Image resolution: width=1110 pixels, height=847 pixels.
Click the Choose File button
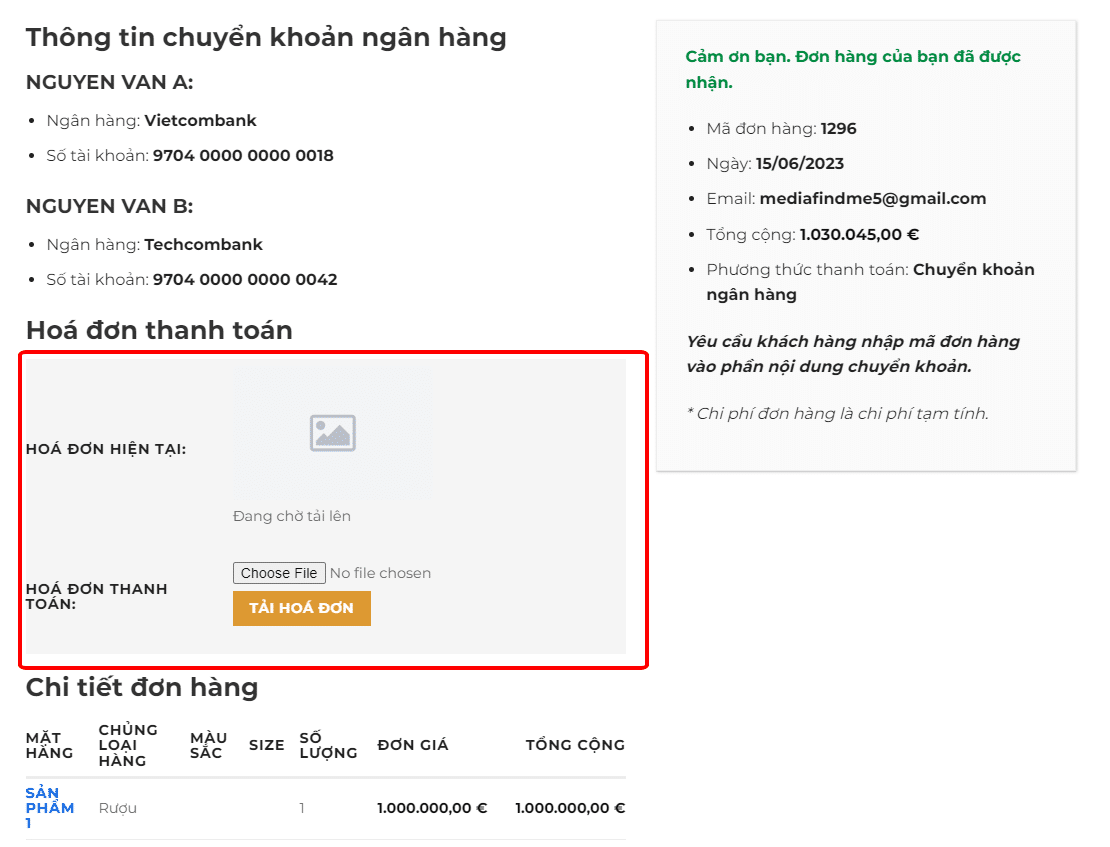click(x=279, y=573)
